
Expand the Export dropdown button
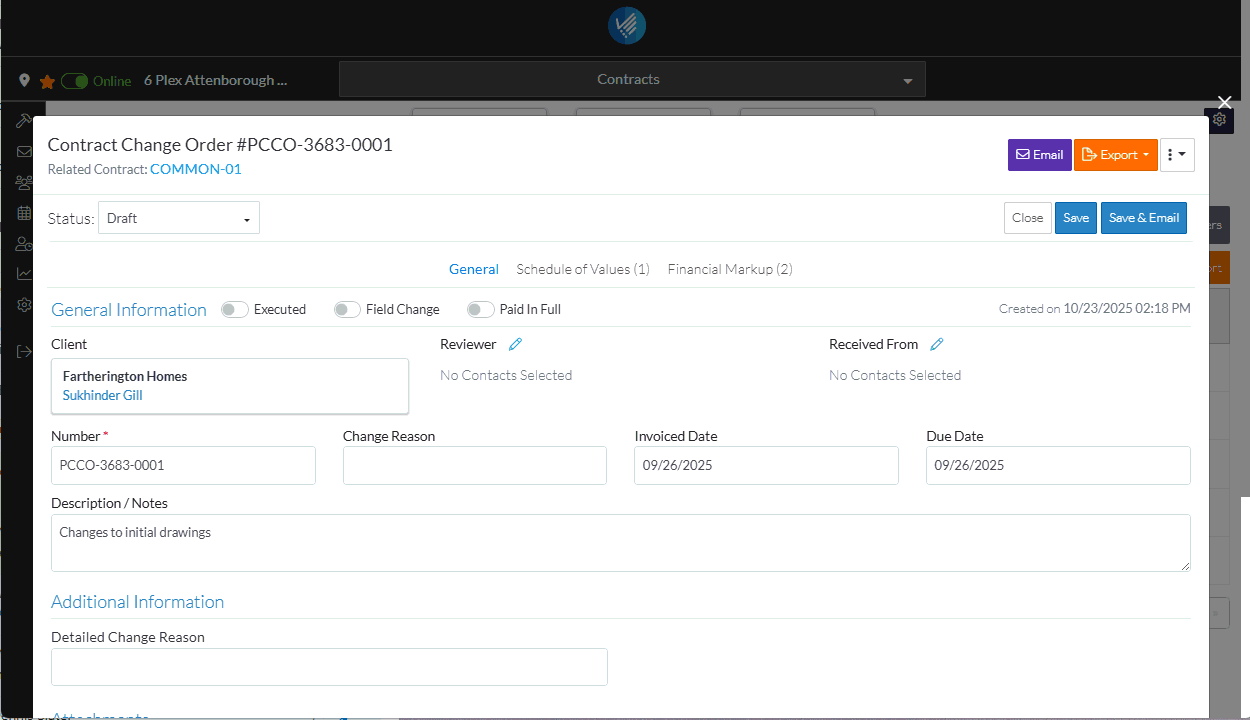coord(1116,155)
